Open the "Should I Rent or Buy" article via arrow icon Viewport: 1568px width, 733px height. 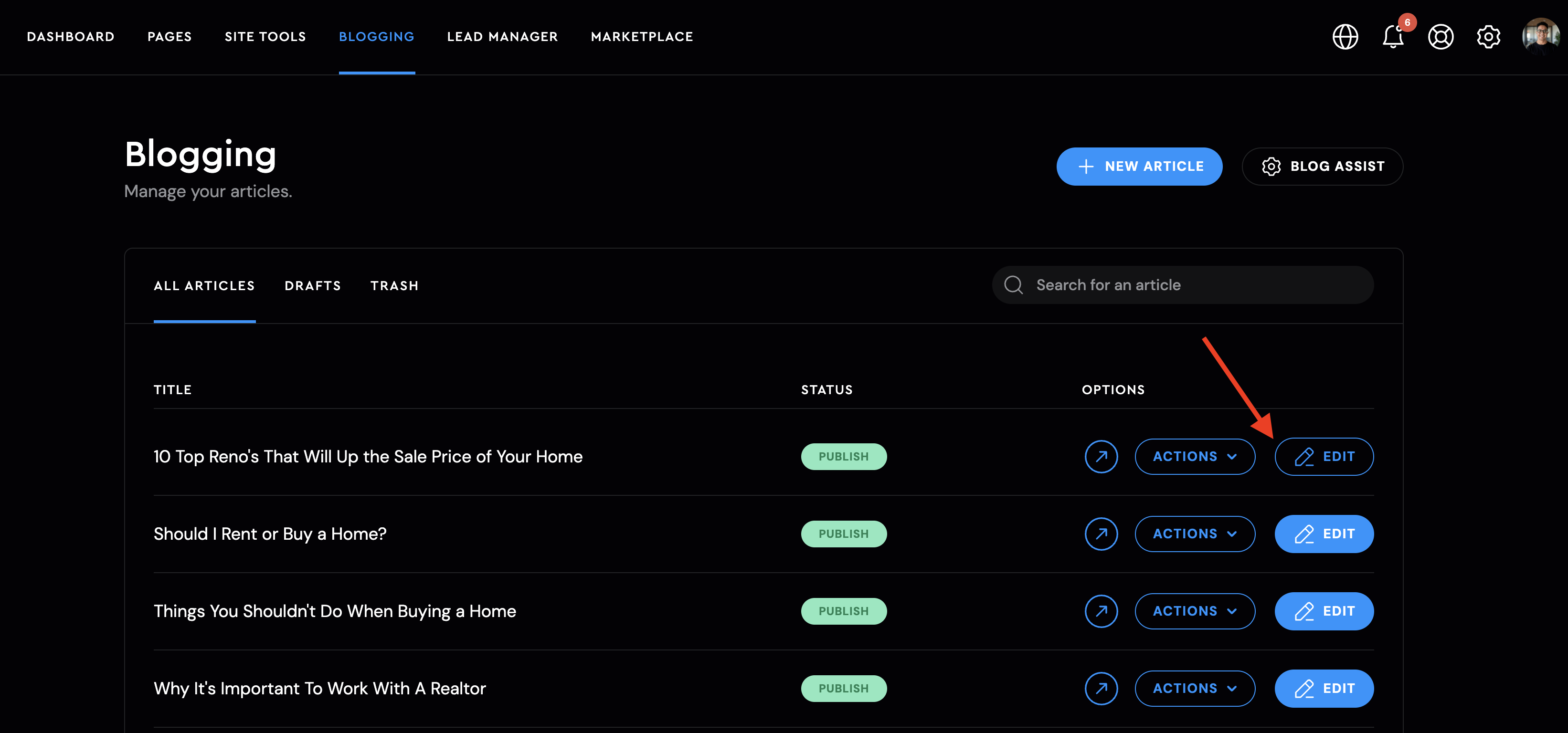[1101, 534]
